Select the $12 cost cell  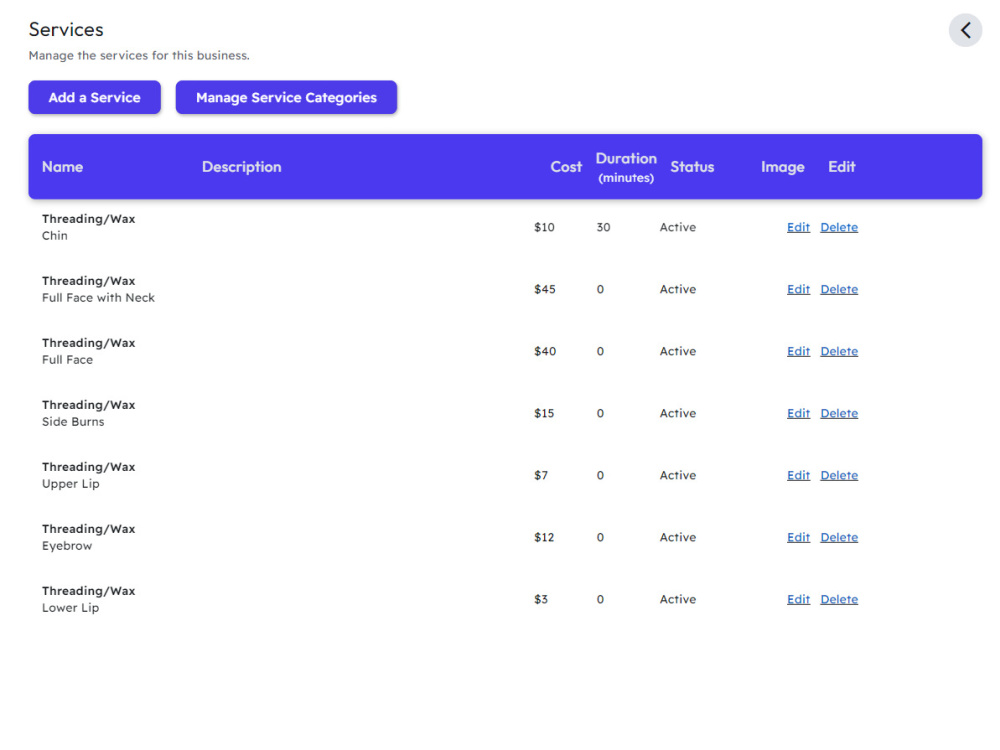coord(544,537)
